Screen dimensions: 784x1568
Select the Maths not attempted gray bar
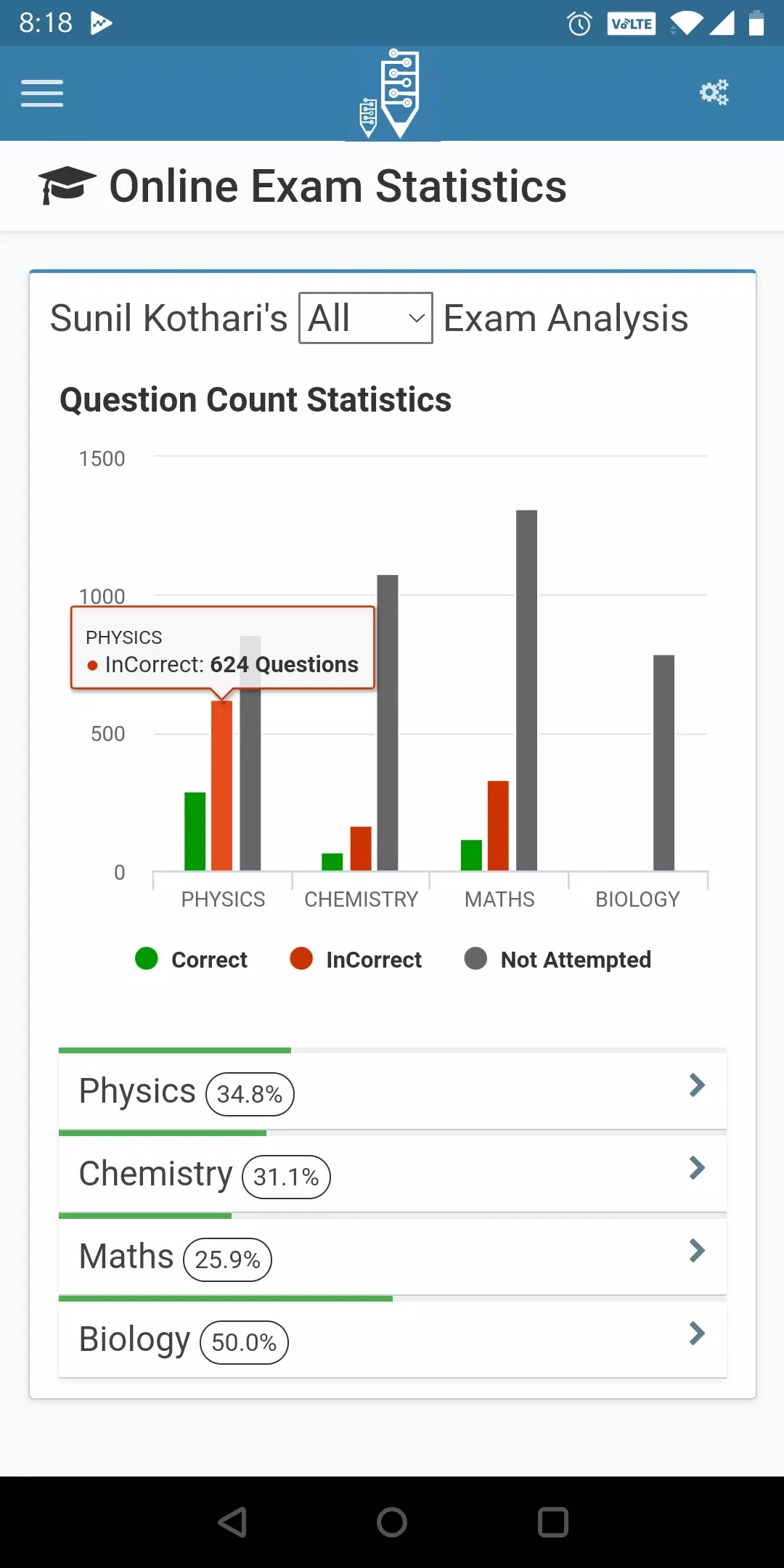pyautogui.click(x=527, y=690)
